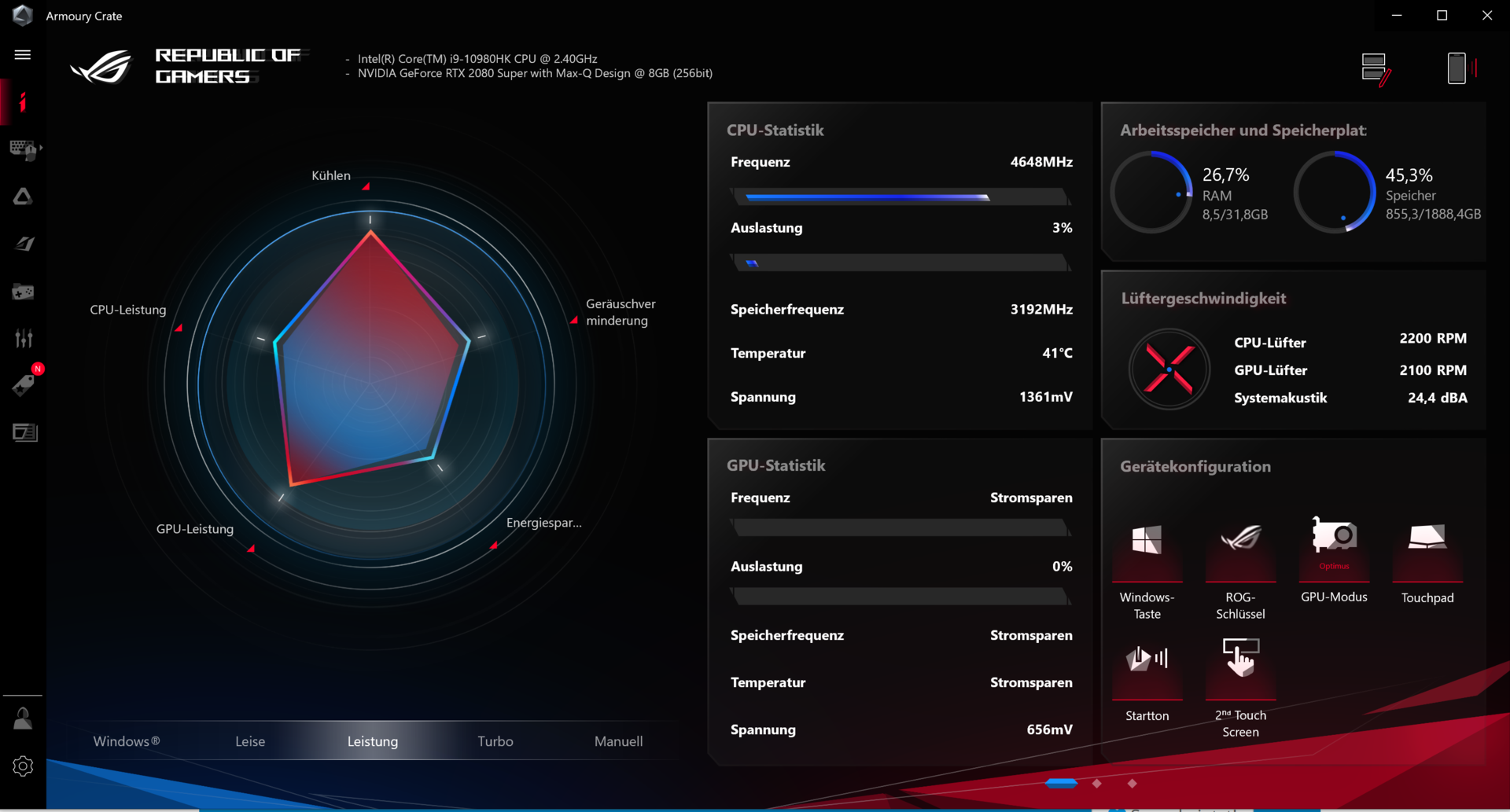Click the CPU-Leistung radar label
This screenshot has width=1510, height=812.
128,310
